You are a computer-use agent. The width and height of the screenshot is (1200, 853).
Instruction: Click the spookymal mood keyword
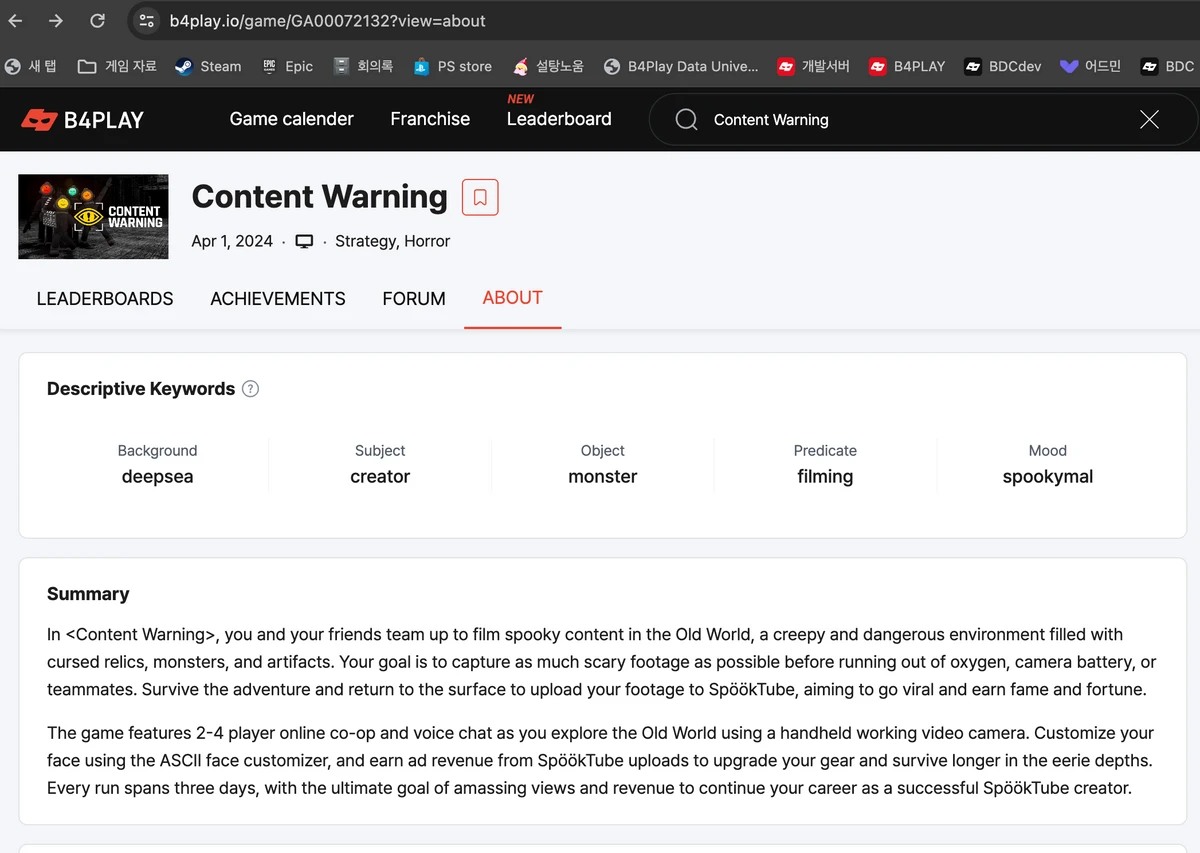[x=1048, y=477]
